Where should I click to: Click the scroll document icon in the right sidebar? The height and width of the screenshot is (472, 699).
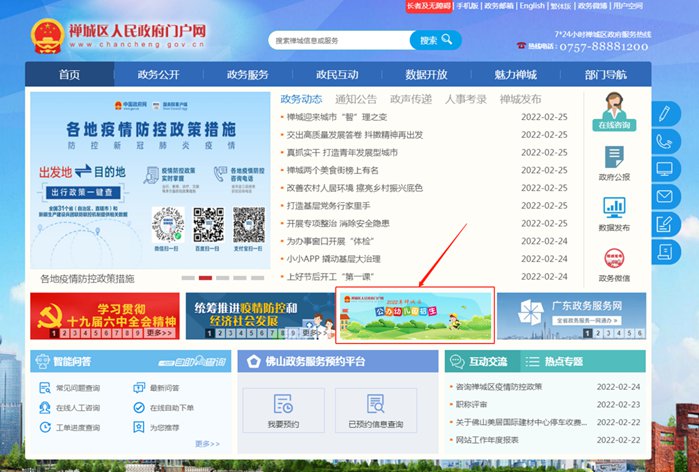[665, 252]
